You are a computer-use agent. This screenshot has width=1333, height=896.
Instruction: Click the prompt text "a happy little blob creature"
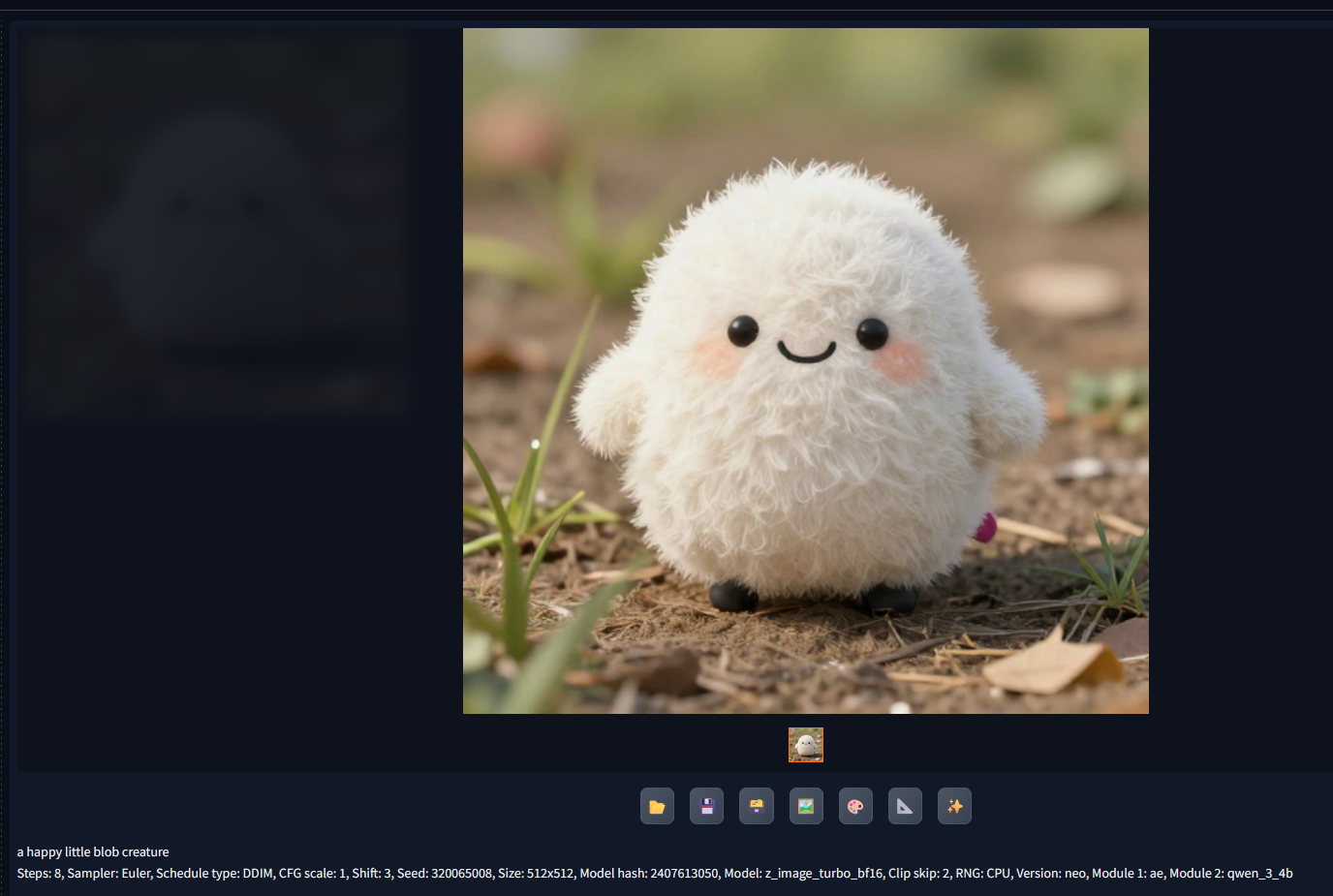tap(93, 851)
